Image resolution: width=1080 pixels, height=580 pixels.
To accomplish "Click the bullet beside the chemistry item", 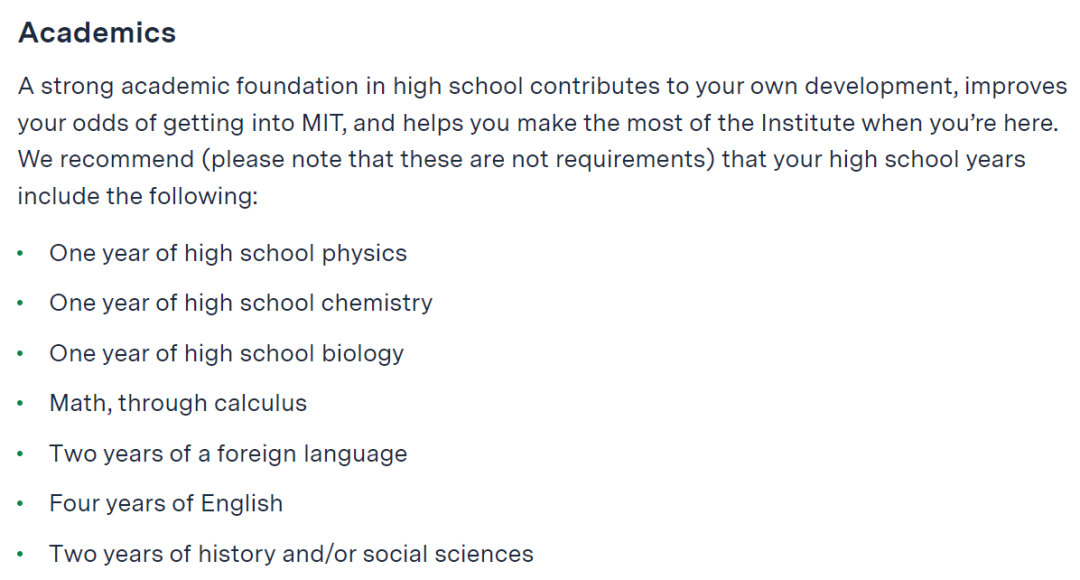I will (x=21, y=304).
